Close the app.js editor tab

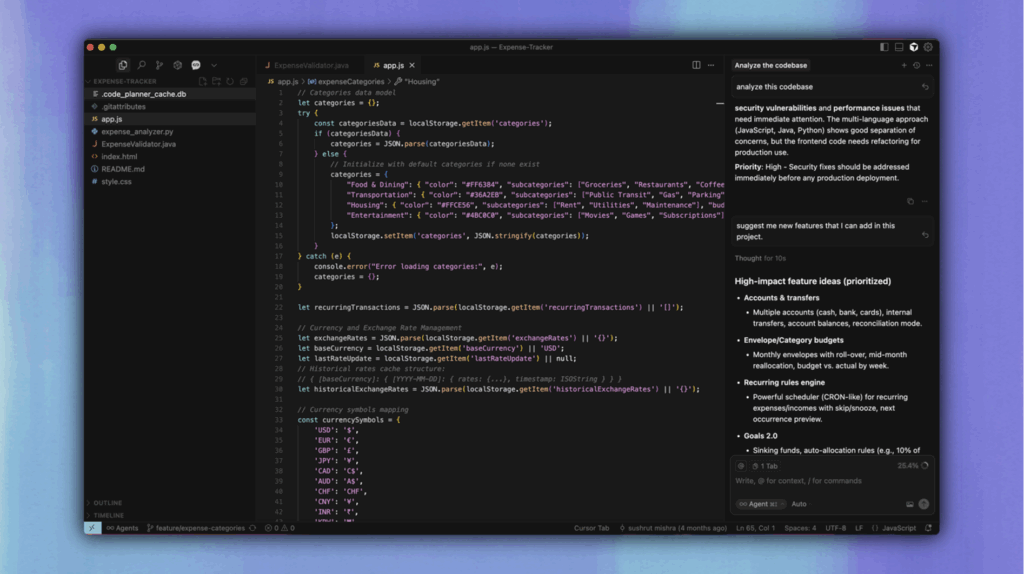[412, 65]
